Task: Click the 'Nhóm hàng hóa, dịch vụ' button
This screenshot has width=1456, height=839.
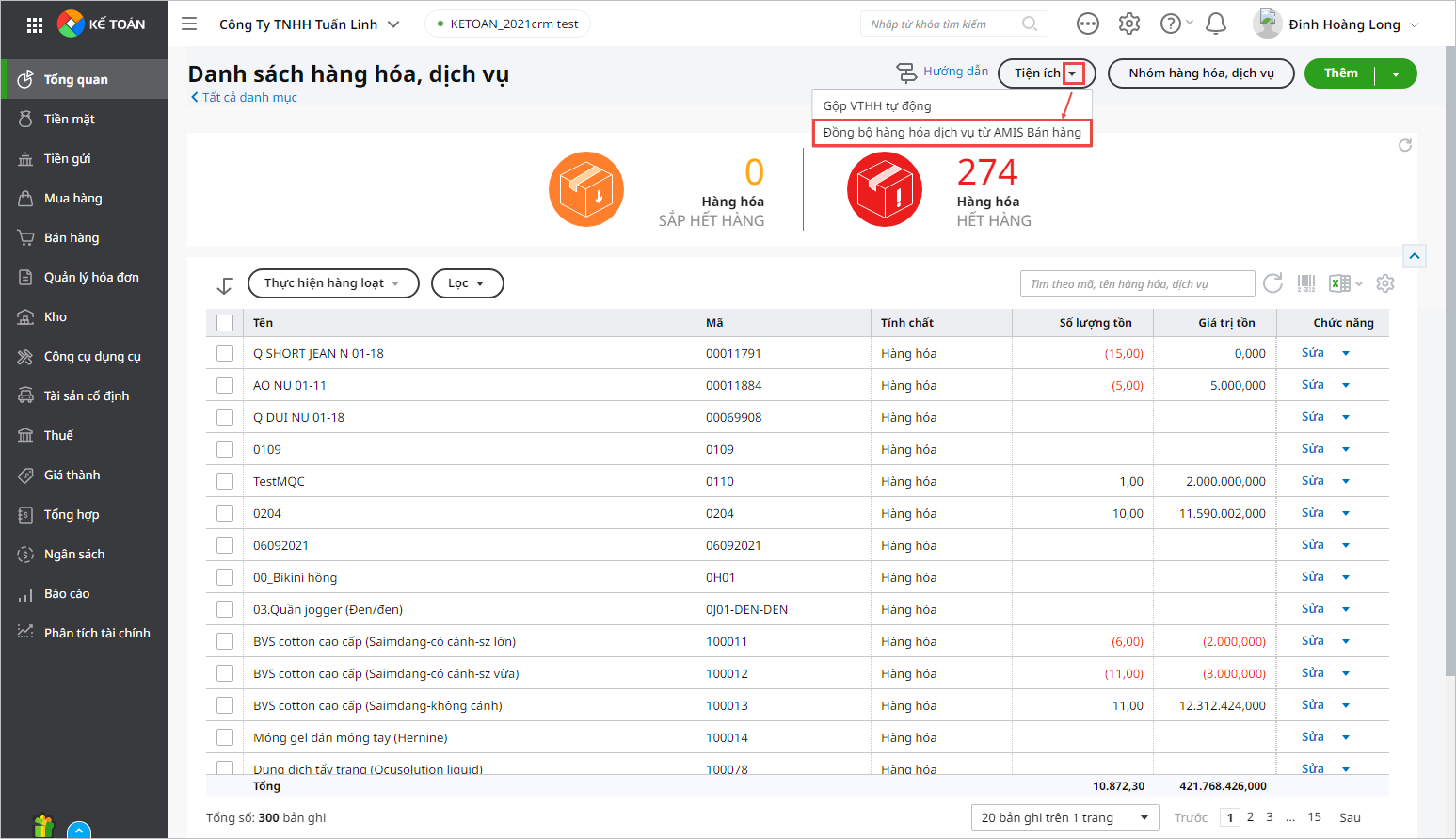Action: point(1201,73)
